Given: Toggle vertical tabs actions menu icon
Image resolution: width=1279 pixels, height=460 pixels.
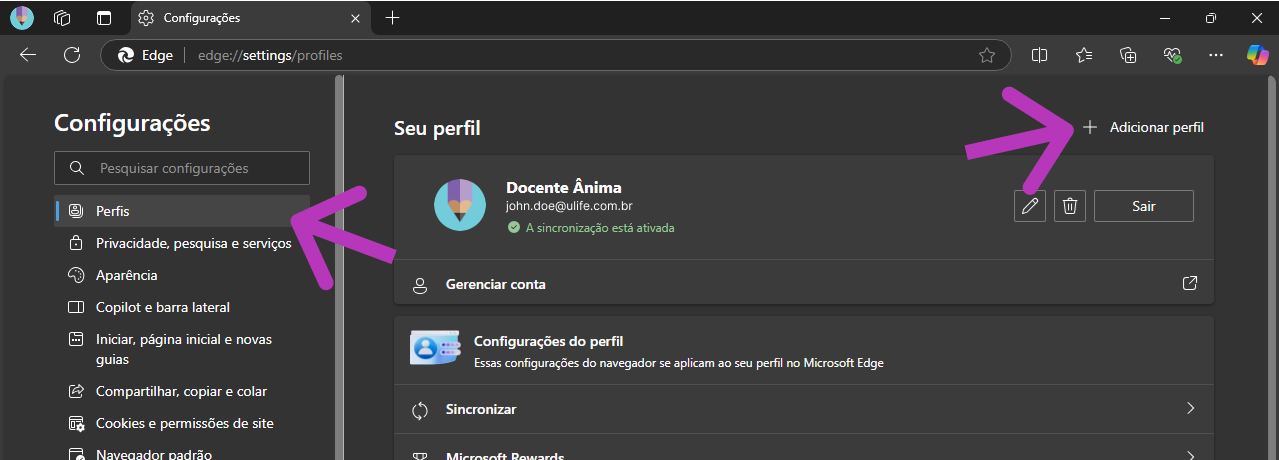Looking at the screenshot, I should click(x=104, y=18).
